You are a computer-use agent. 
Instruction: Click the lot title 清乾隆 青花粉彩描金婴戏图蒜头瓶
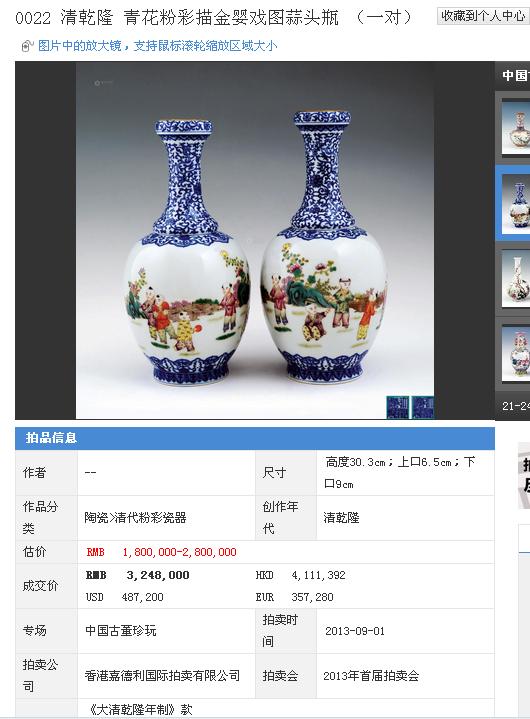199,18
